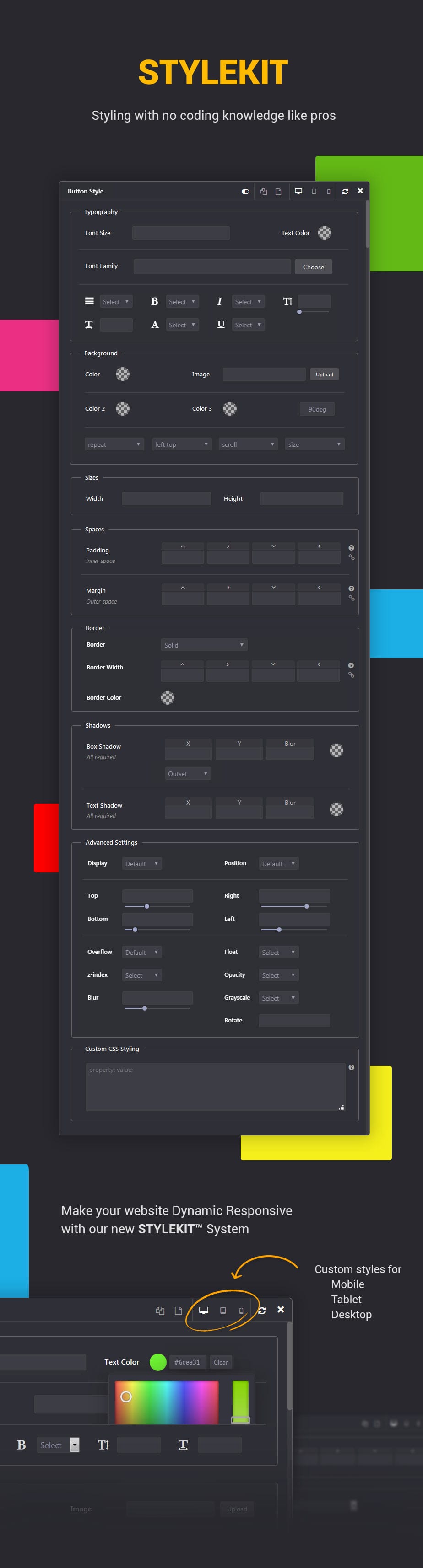The width and height of the screenshot is (423, 1568).
Task: Click the Choose font family button
Action: pyautogui.click(x=313, y=267)
